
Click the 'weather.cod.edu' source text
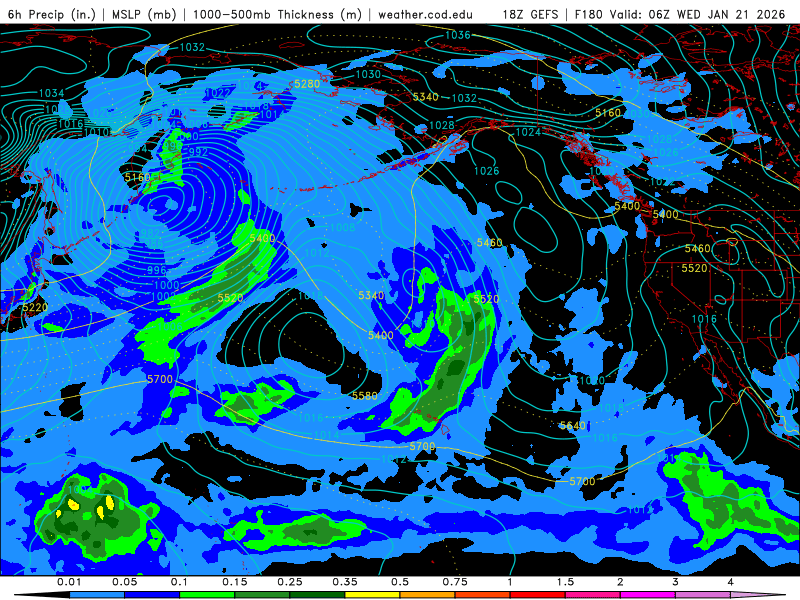pyautogui.click(x=425, y=14)
